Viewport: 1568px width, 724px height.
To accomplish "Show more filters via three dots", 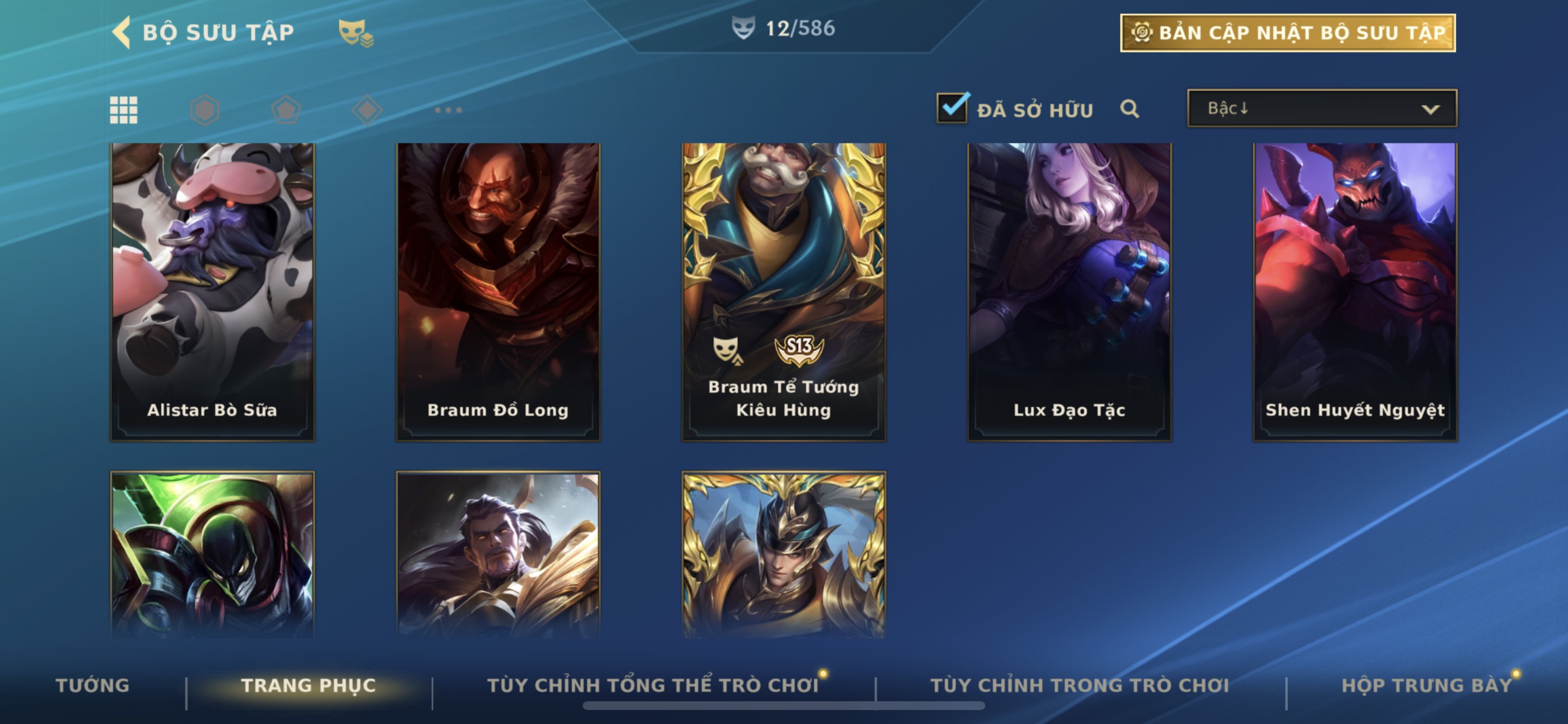I will pyautogui.click(x=448, y=110).
